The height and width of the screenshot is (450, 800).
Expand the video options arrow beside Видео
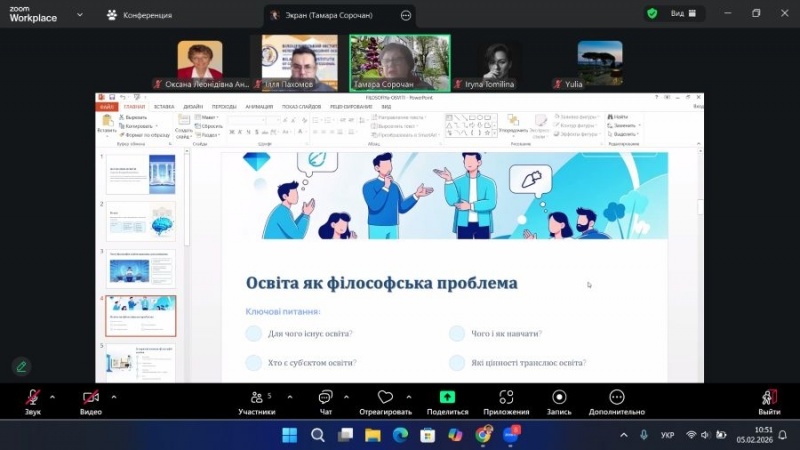pos(113,395)
